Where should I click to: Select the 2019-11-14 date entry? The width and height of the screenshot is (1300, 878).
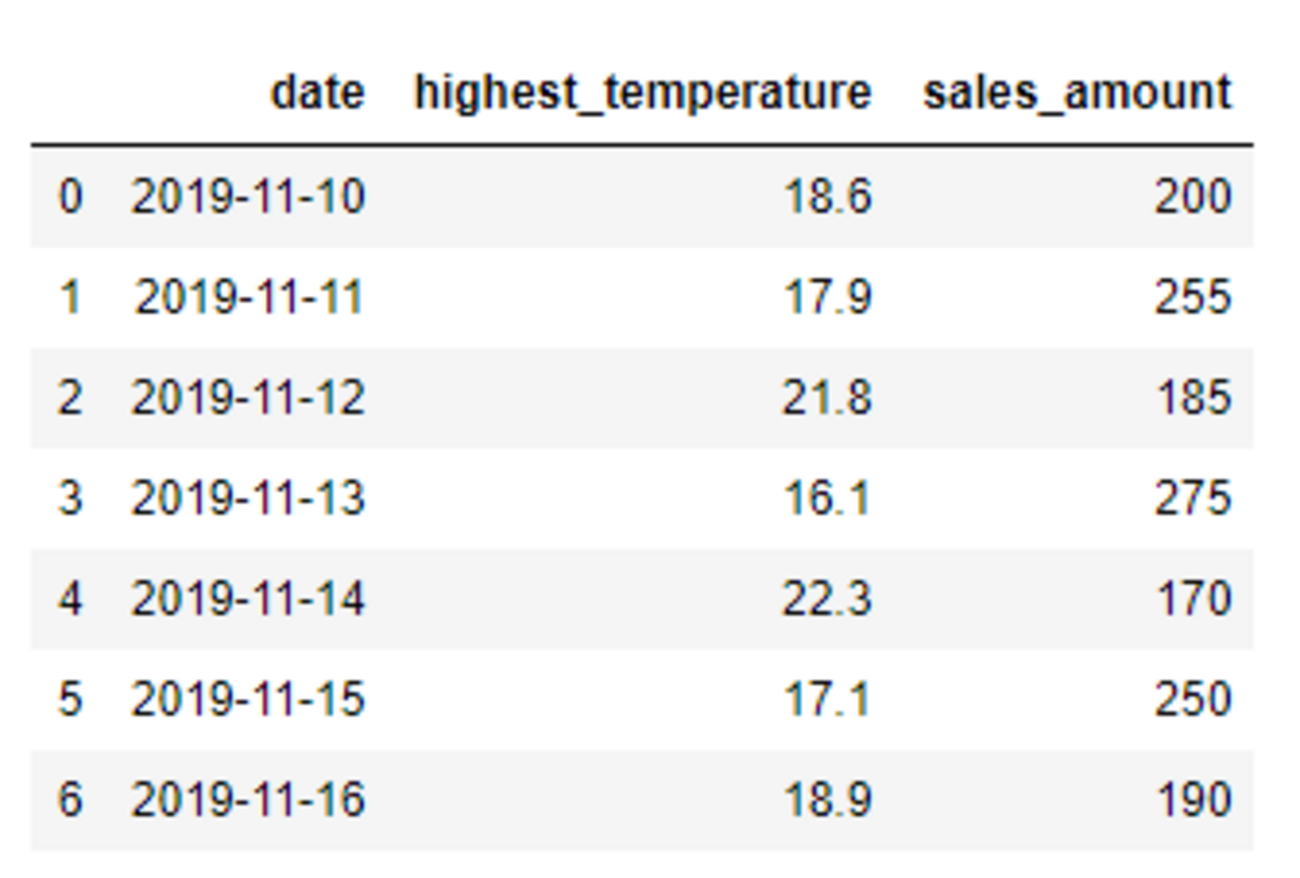click(248, 599)
